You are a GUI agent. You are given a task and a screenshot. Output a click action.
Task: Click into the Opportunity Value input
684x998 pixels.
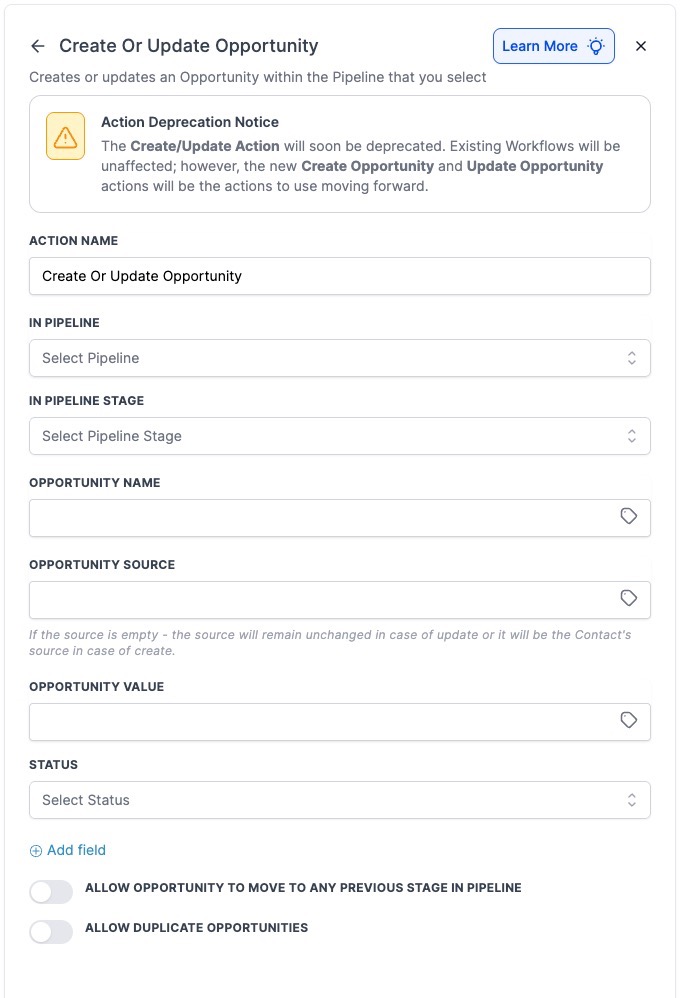320,722
